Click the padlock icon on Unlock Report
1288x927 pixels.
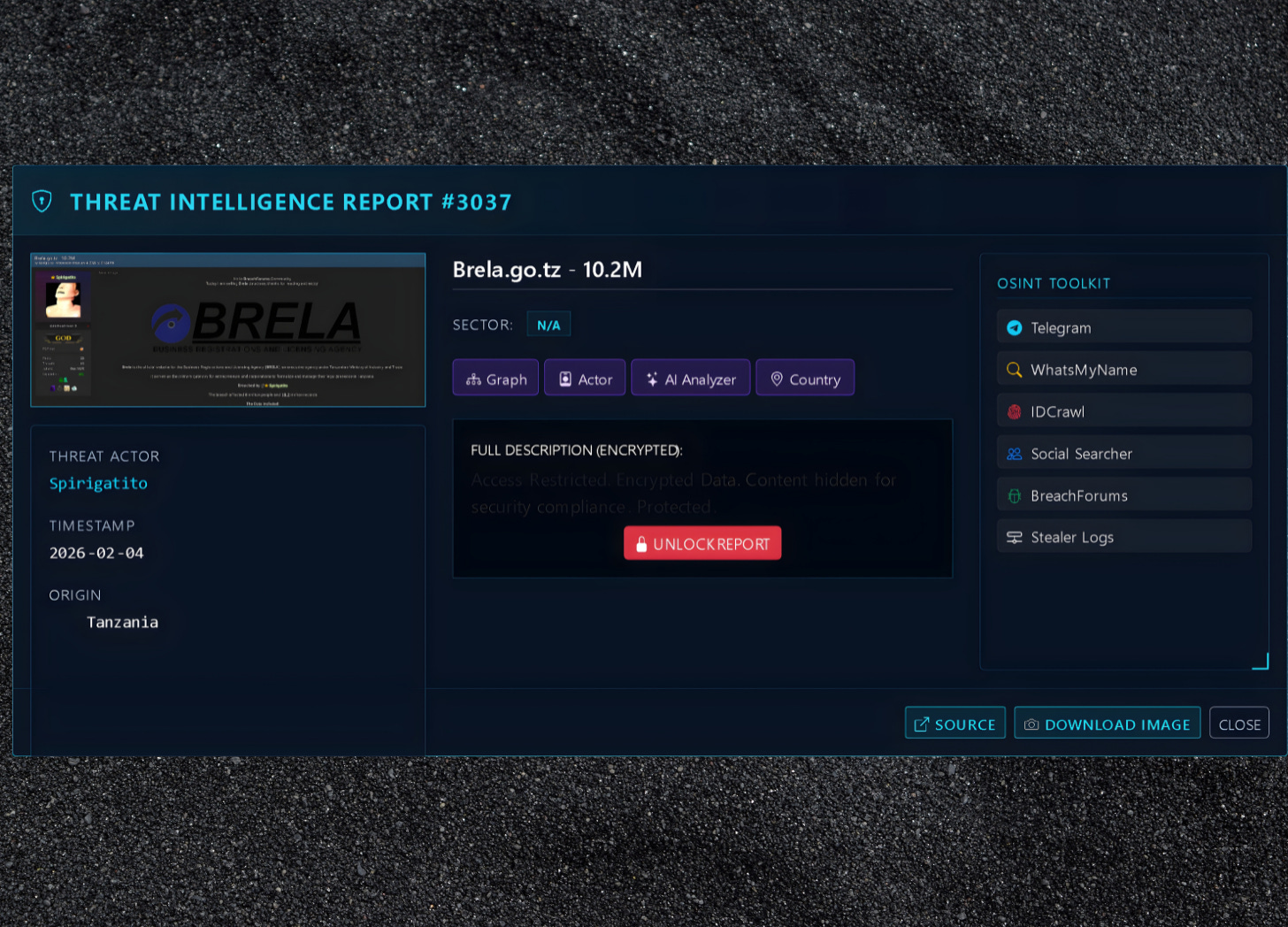point(641,544)
